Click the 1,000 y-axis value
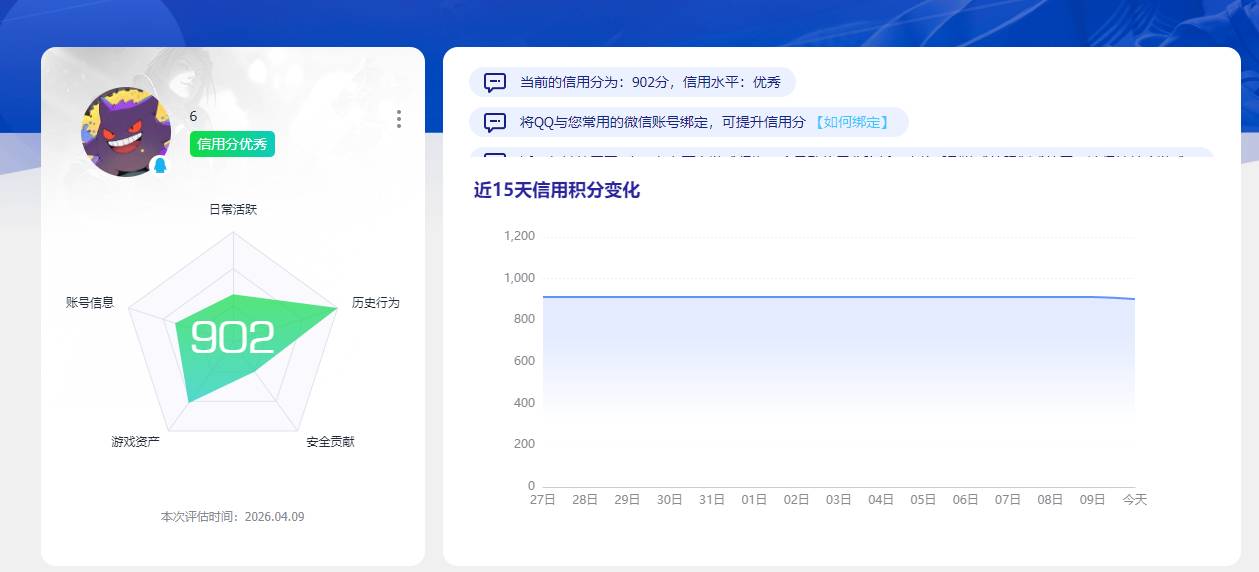1259x572 pixels. pos(519,278)
